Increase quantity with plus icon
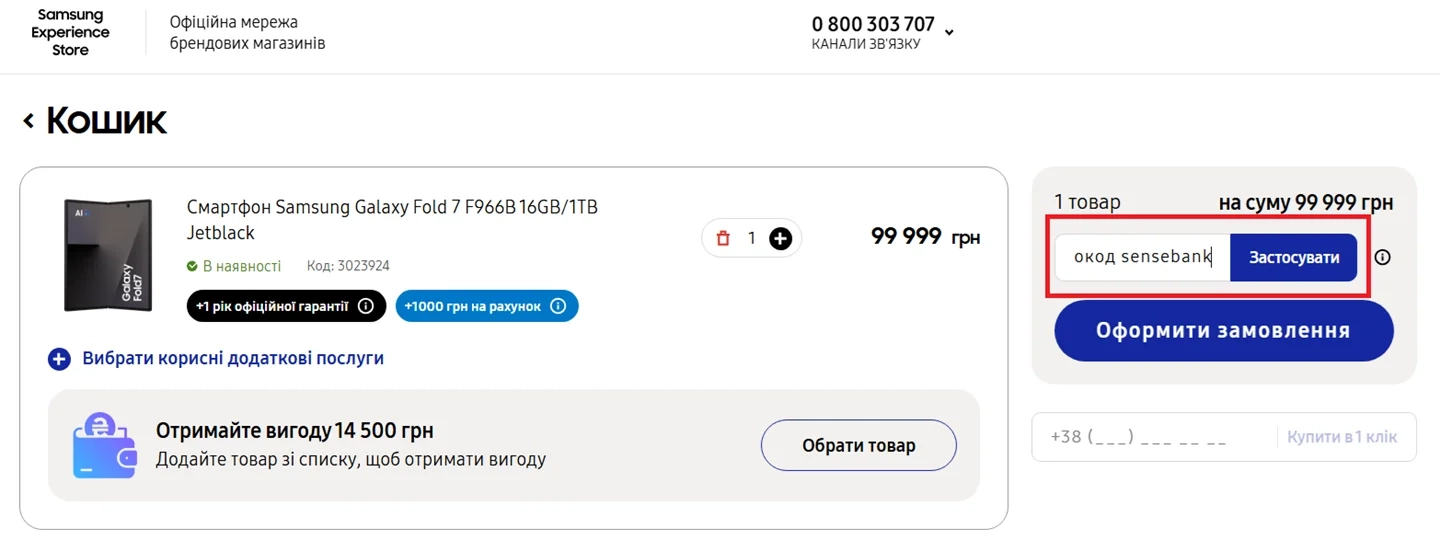1440x540 pixels. pos(781,239)
